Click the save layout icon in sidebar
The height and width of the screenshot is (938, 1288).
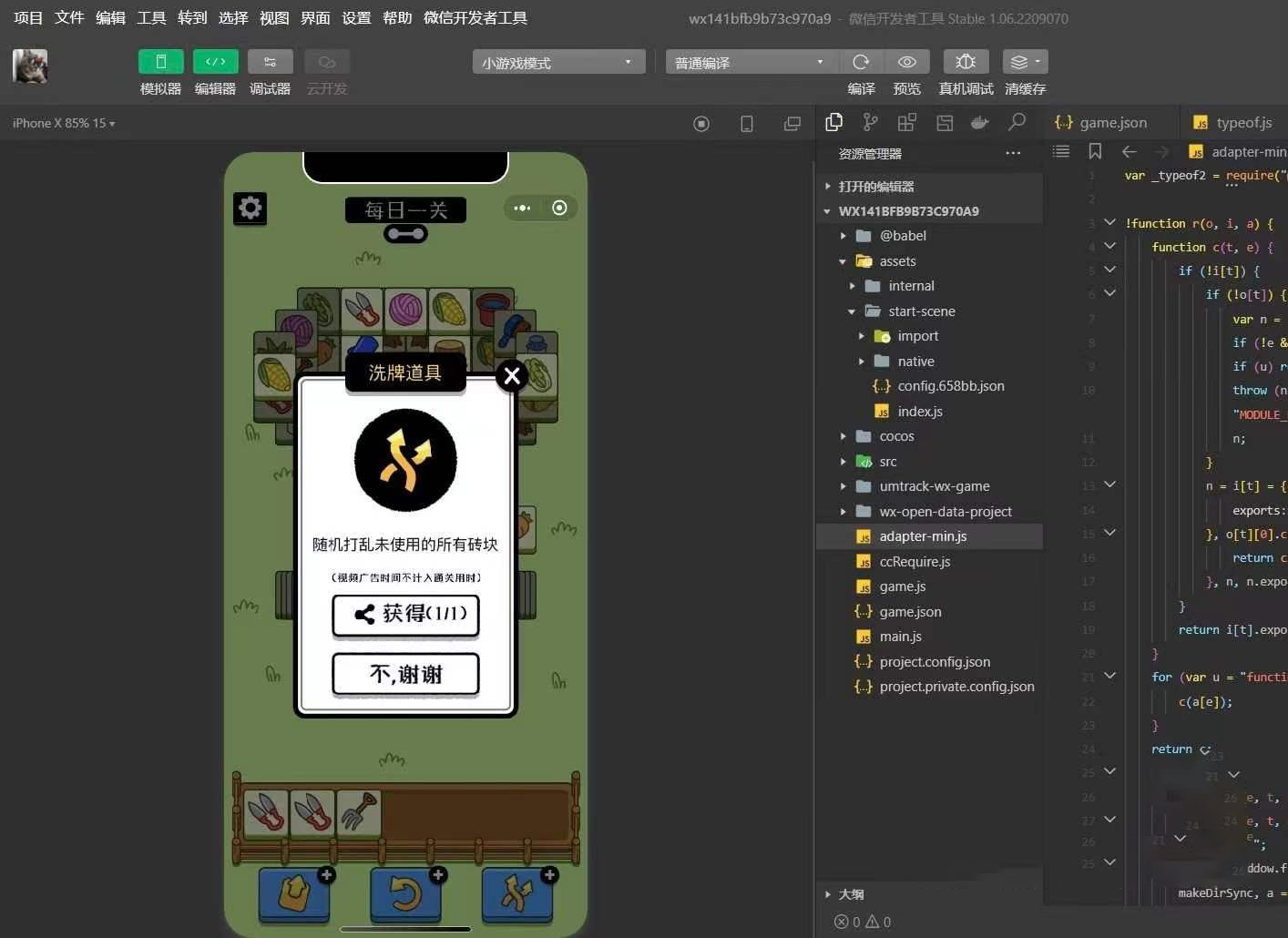point(945,122)
